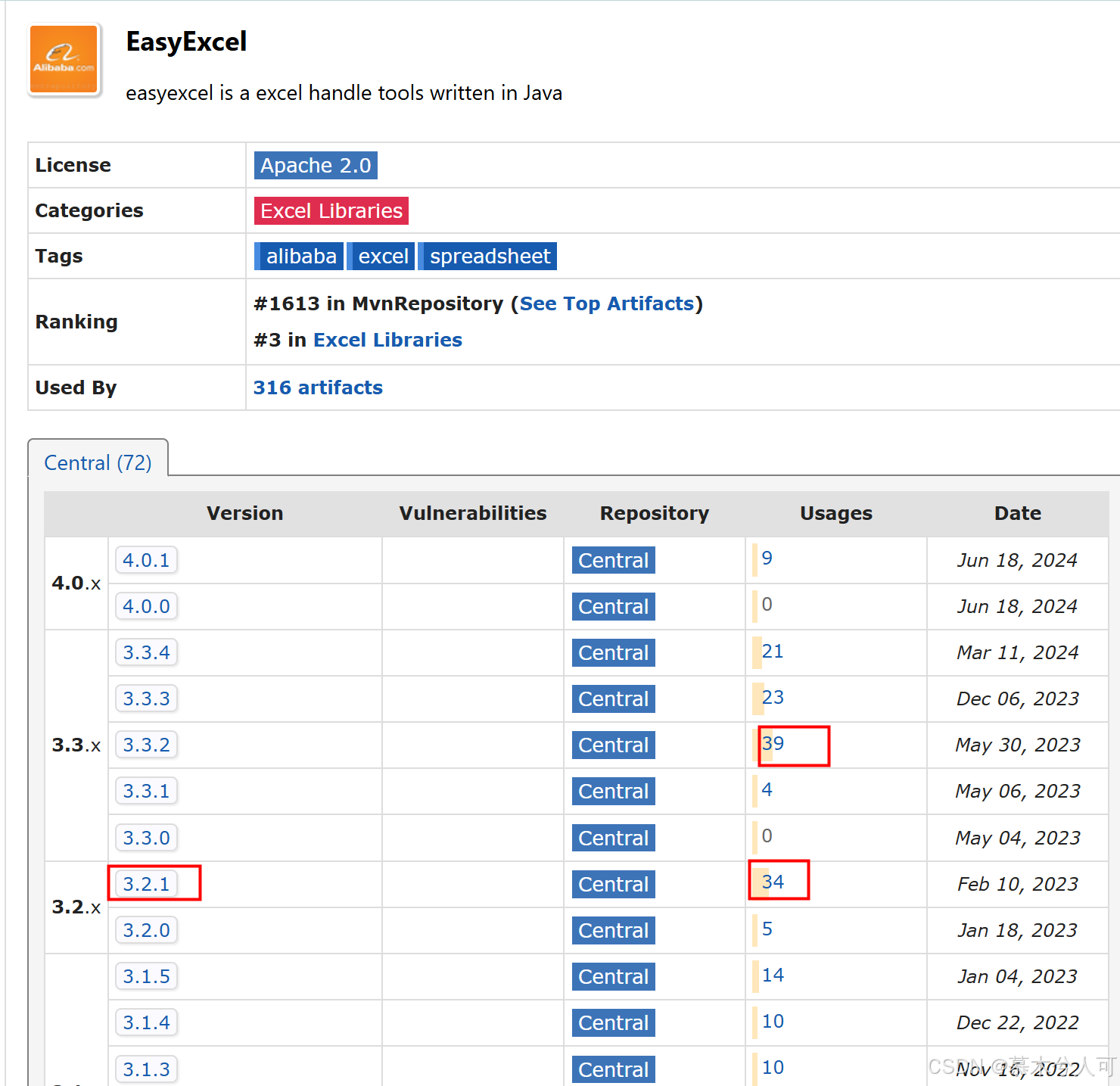Open the Apache 2.0 license link
Viewport: 1120px width, 1086px height.
pyautogui.click(x=316, y=166)
